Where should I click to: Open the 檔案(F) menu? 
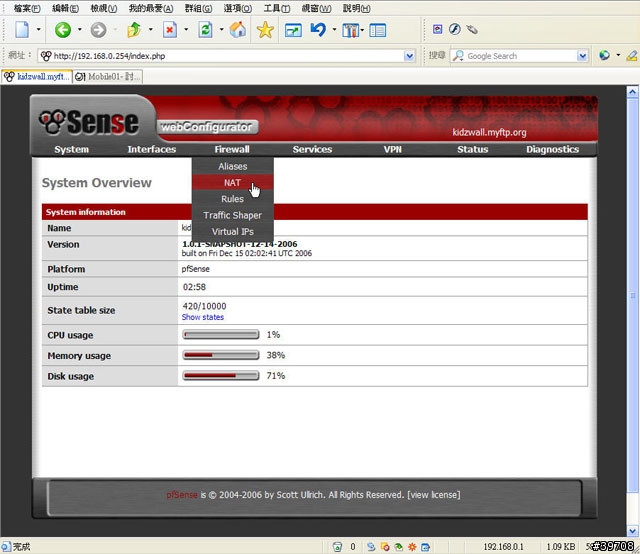[x=27, y=8]
